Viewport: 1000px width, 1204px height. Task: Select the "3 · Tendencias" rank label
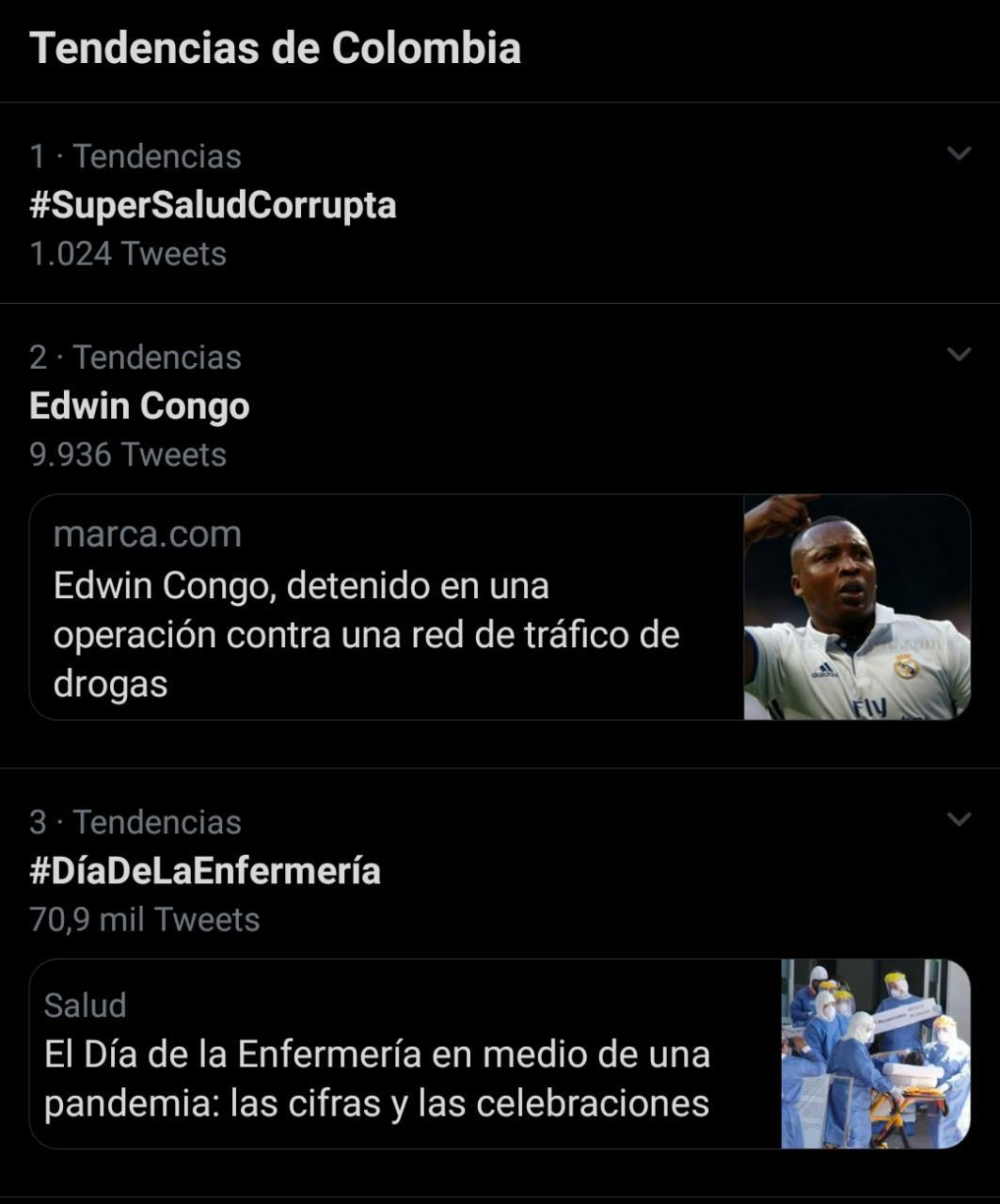coord(135,822)
